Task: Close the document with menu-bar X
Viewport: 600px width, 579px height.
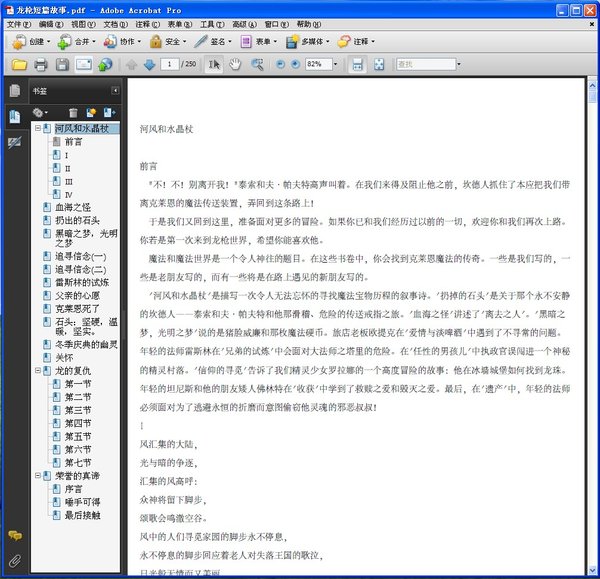Action: [592, 24]
